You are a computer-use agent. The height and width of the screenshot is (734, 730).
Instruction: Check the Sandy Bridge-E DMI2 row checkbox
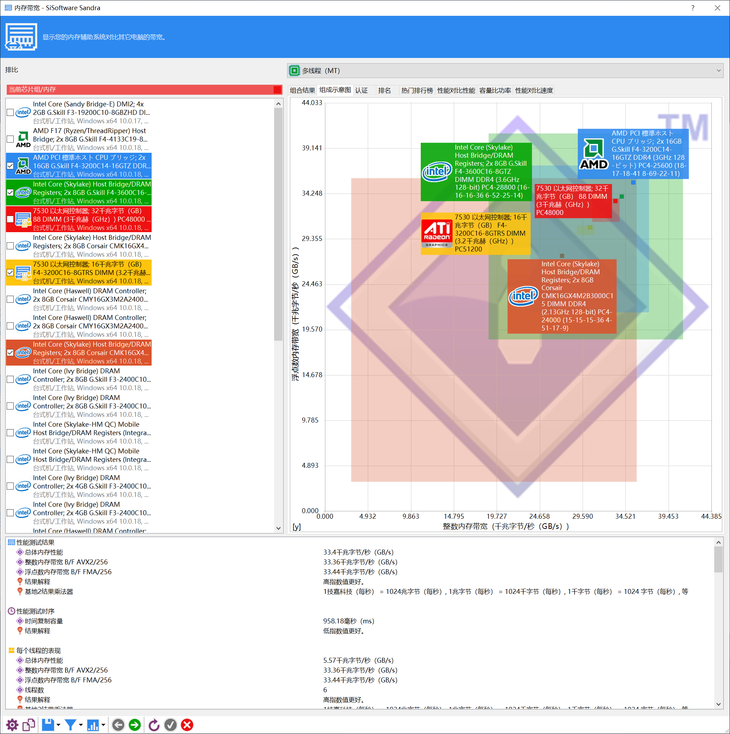point(10,112)
